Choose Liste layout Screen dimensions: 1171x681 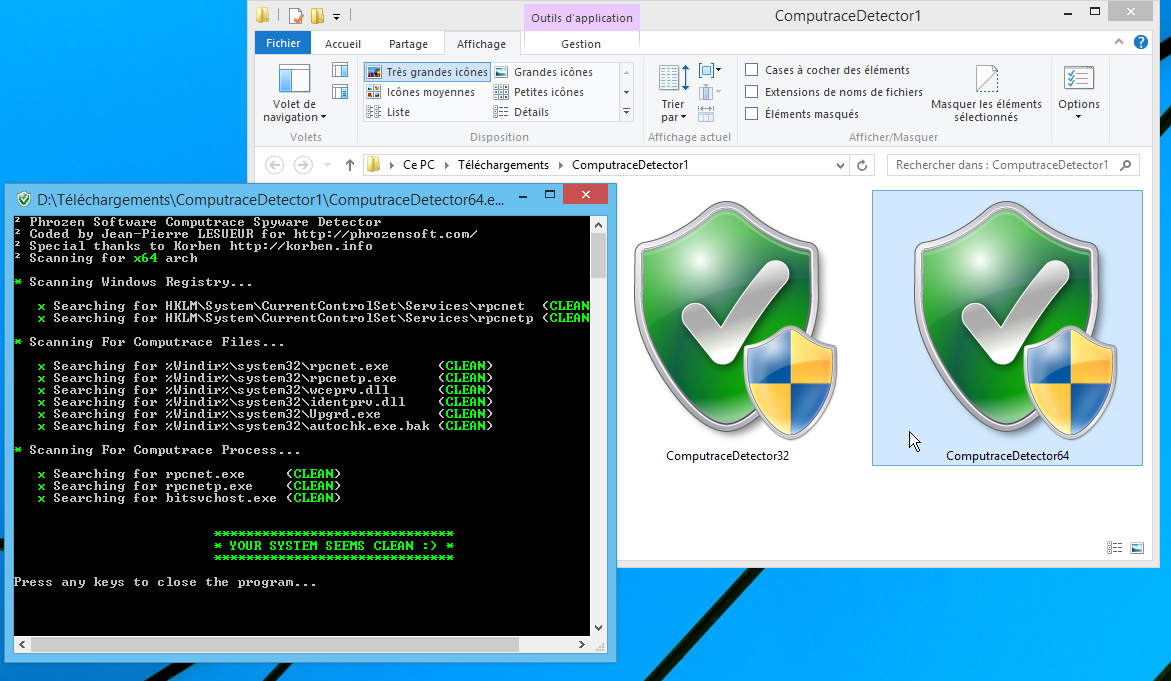tap(388, 112)
